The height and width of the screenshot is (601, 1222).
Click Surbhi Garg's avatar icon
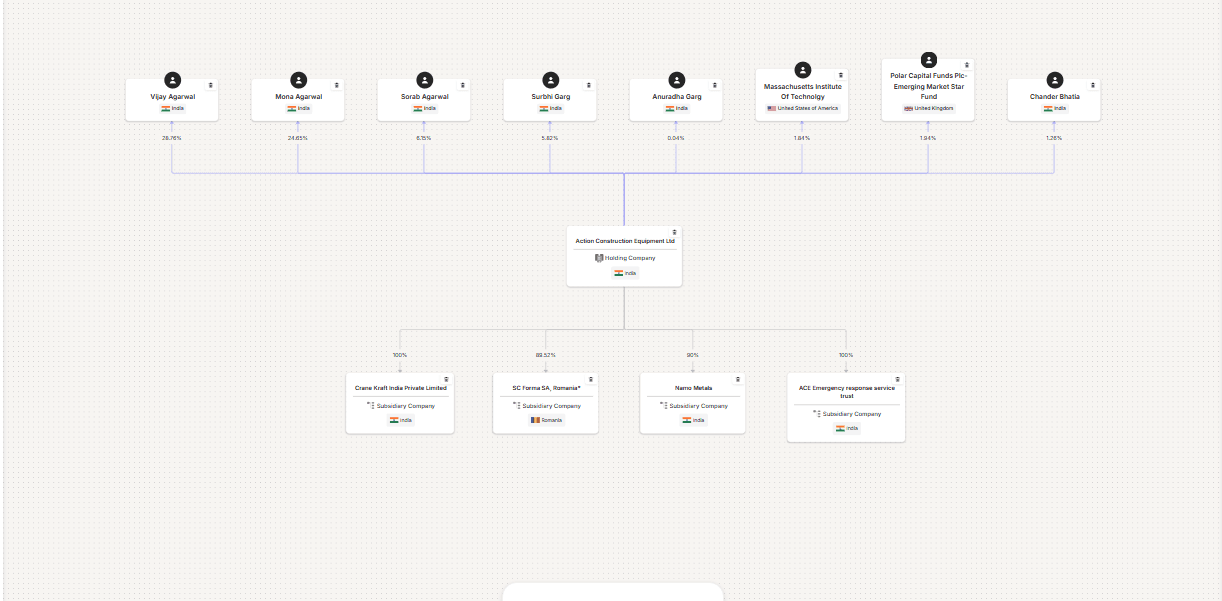point(550,81)
